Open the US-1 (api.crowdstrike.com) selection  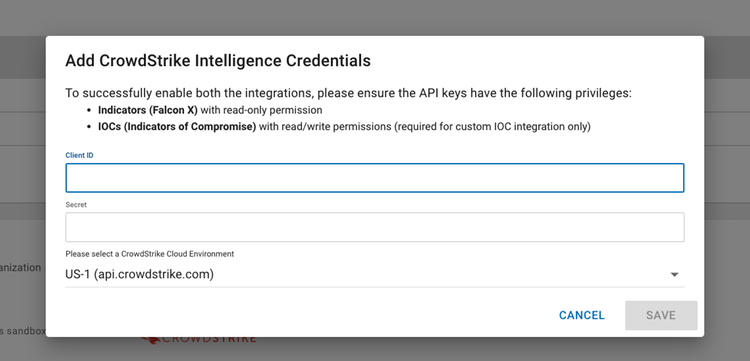[x=375, y=274]
